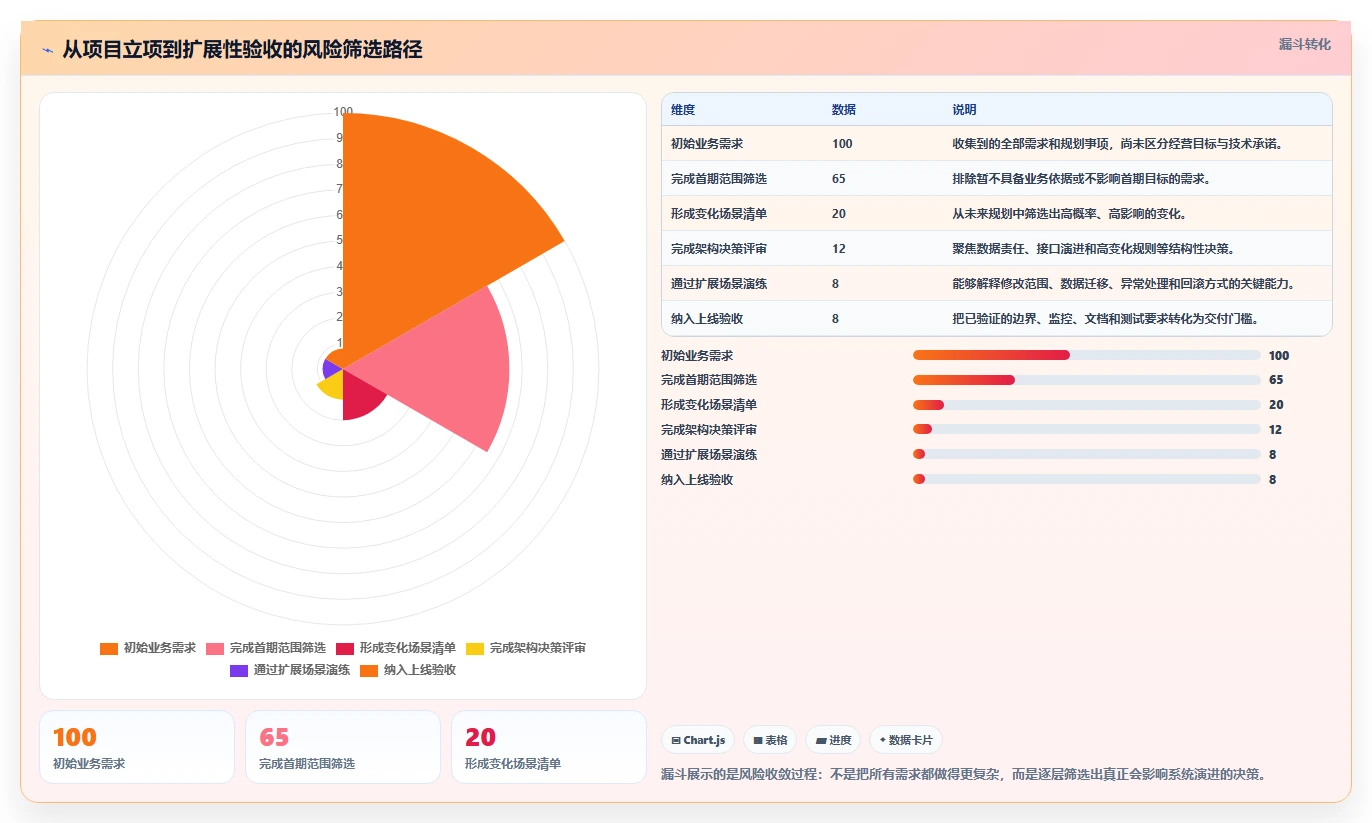Click the 维度 column header
Viewport: 1372px width, 823px height.
pyautogui.click(x=683, y=110)
